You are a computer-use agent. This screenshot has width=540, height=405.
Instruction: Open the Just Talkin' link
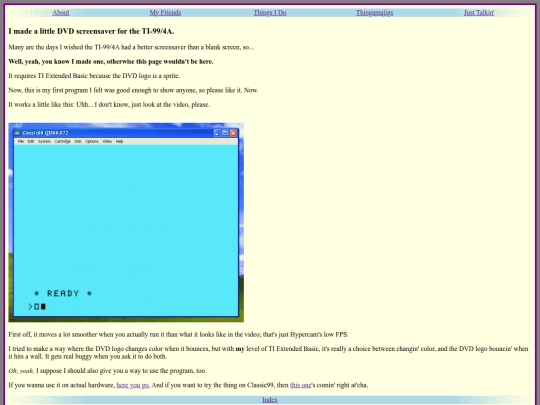479,13
